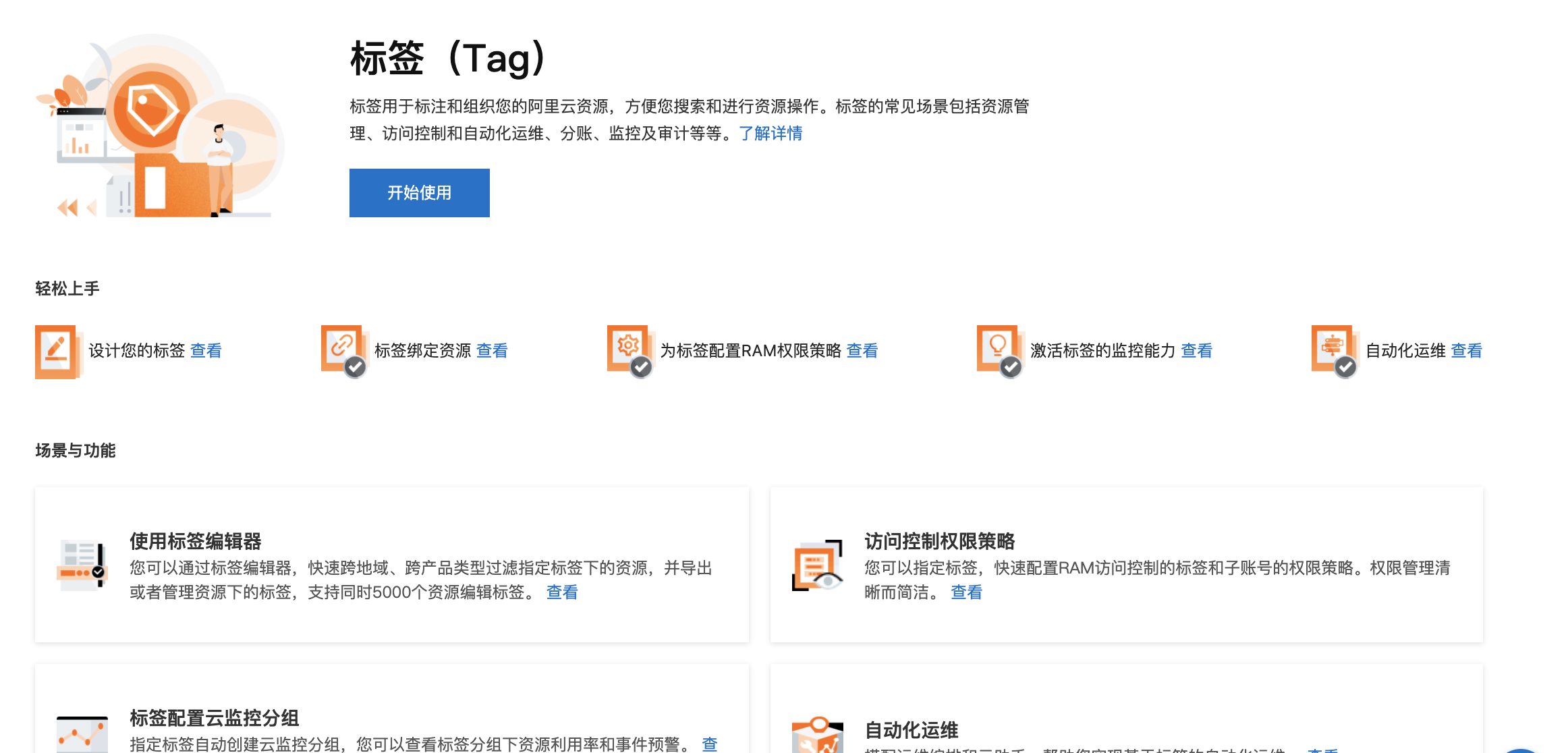The height and width of the screenshot is (753, 1568).
Task: Click the 设计您的标签 pencil icon
Action: click(x=59, y=352)
